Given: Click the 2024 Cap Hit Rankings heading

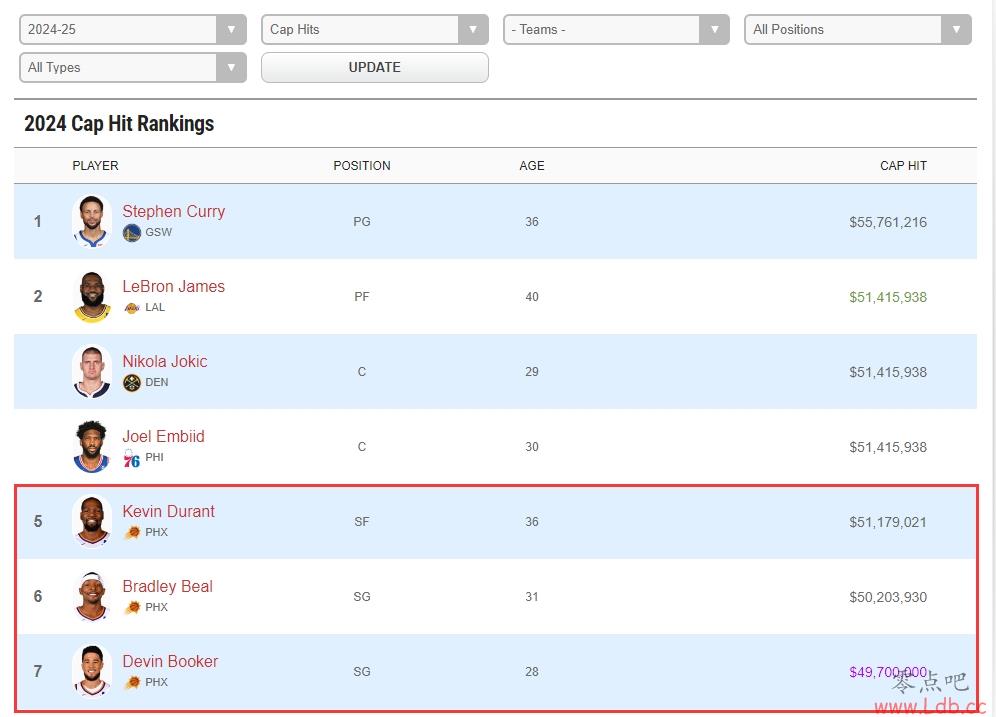Looking at the screenshot, I should (119, 123).
